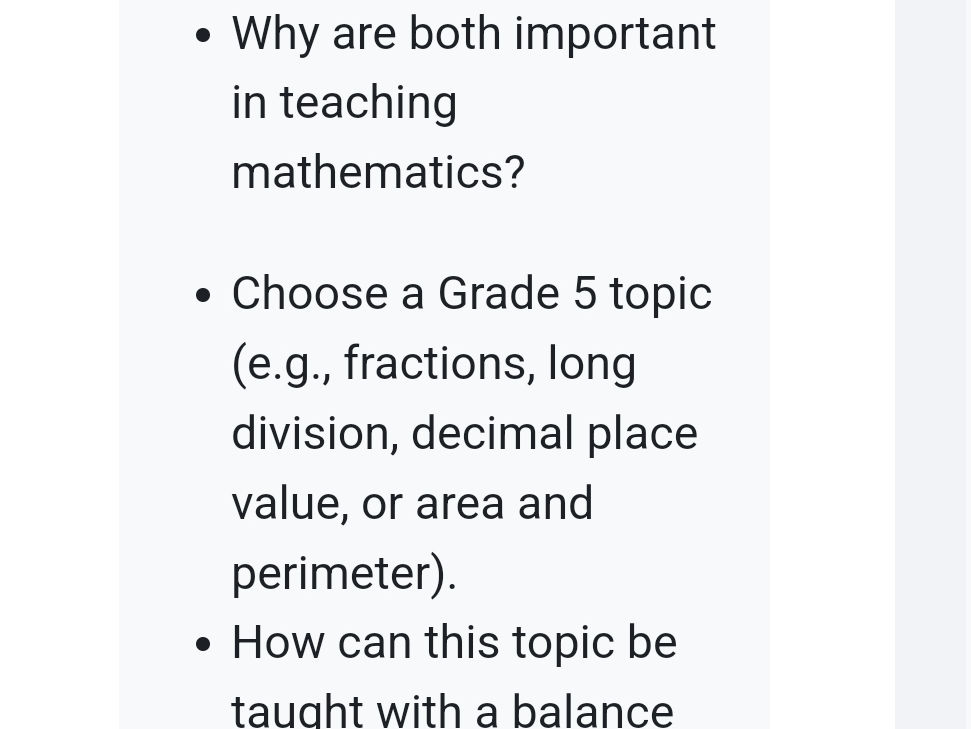Click the bullet before "Why are both important"

pos(203,35)
